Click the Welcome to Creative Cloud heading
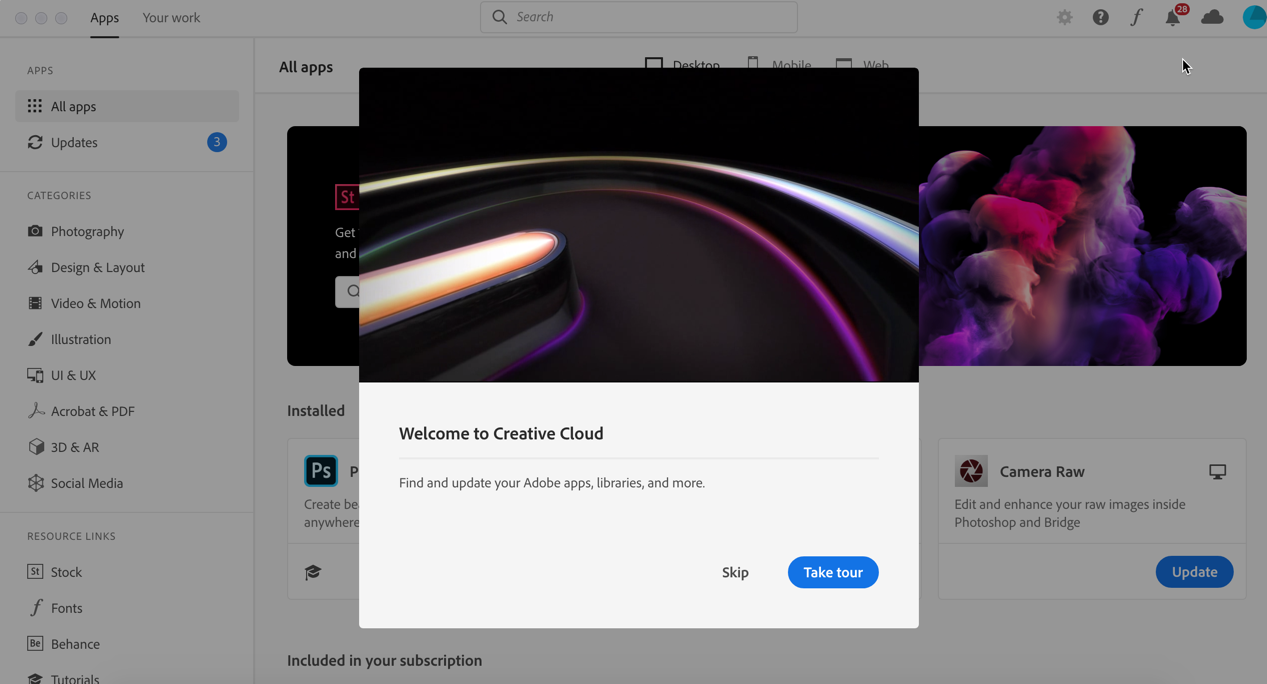Image resolution: width=1267 pixels, height=684 pixels. tap(501, 433)
